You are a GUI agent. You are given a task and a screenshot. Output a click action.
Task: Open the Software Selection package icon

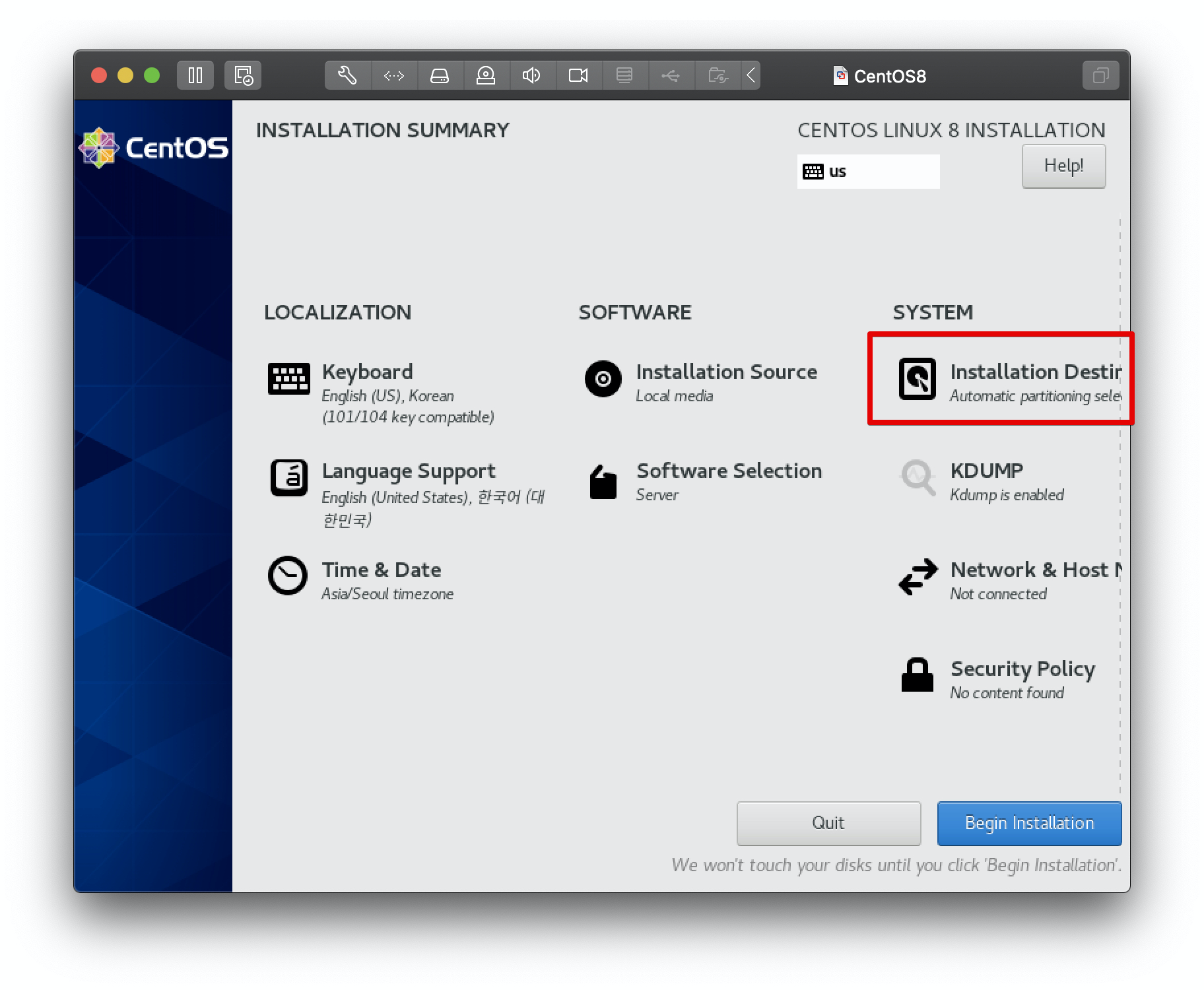(x=603, y=482)
